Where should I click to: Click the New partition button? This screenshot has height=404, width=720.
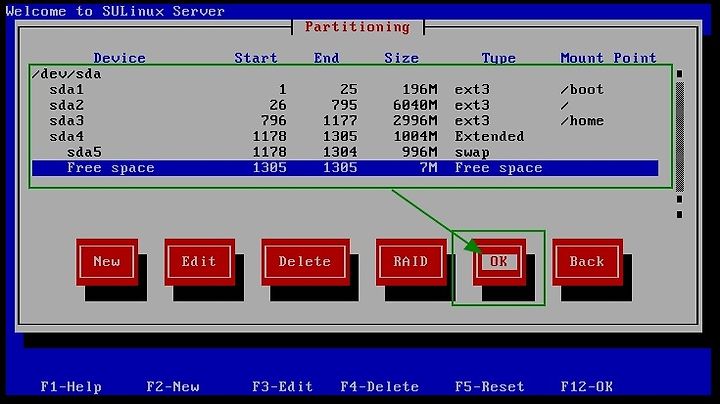[107, 262]
